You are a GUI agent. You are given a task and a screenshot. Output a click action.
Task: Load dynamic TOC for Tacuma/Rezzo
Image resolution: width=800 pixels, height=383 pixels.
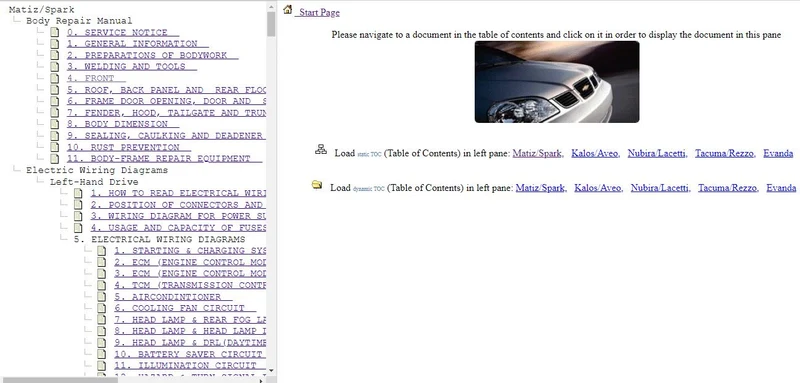[728, 188]
